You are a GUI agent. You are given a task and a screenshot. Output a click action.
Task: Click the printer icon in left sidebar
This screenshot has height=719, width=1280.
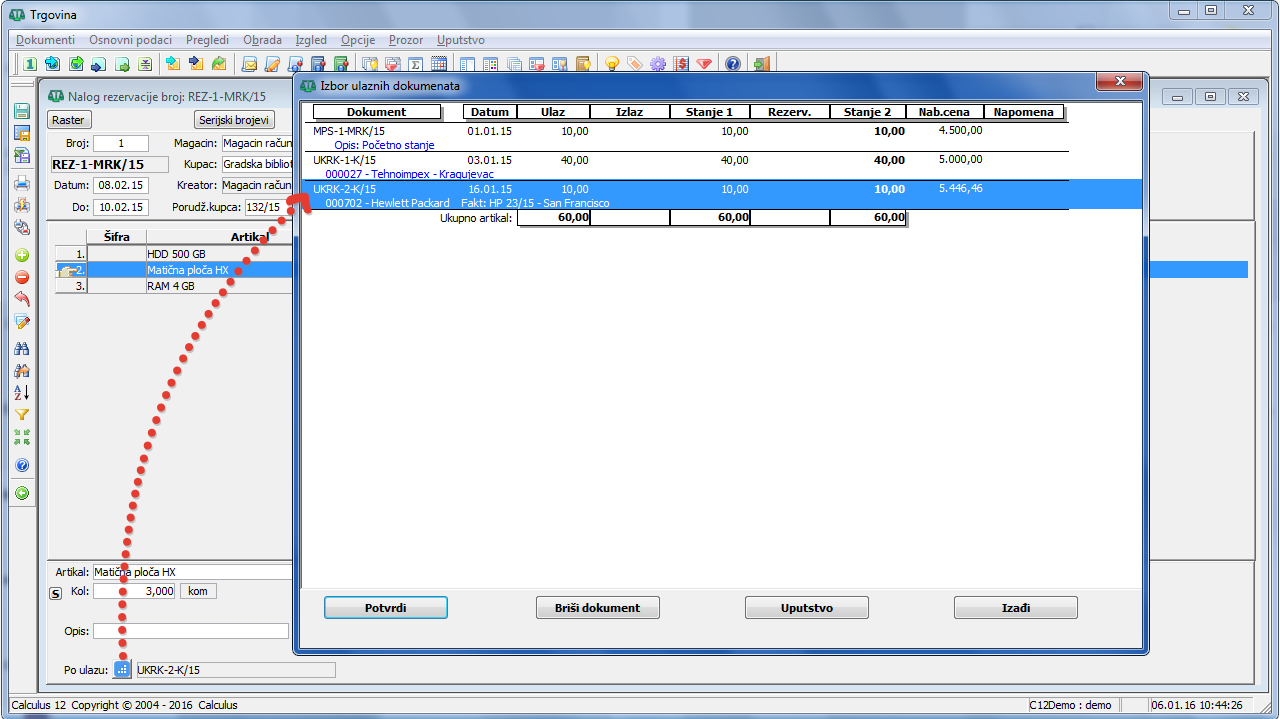point(22,183)
